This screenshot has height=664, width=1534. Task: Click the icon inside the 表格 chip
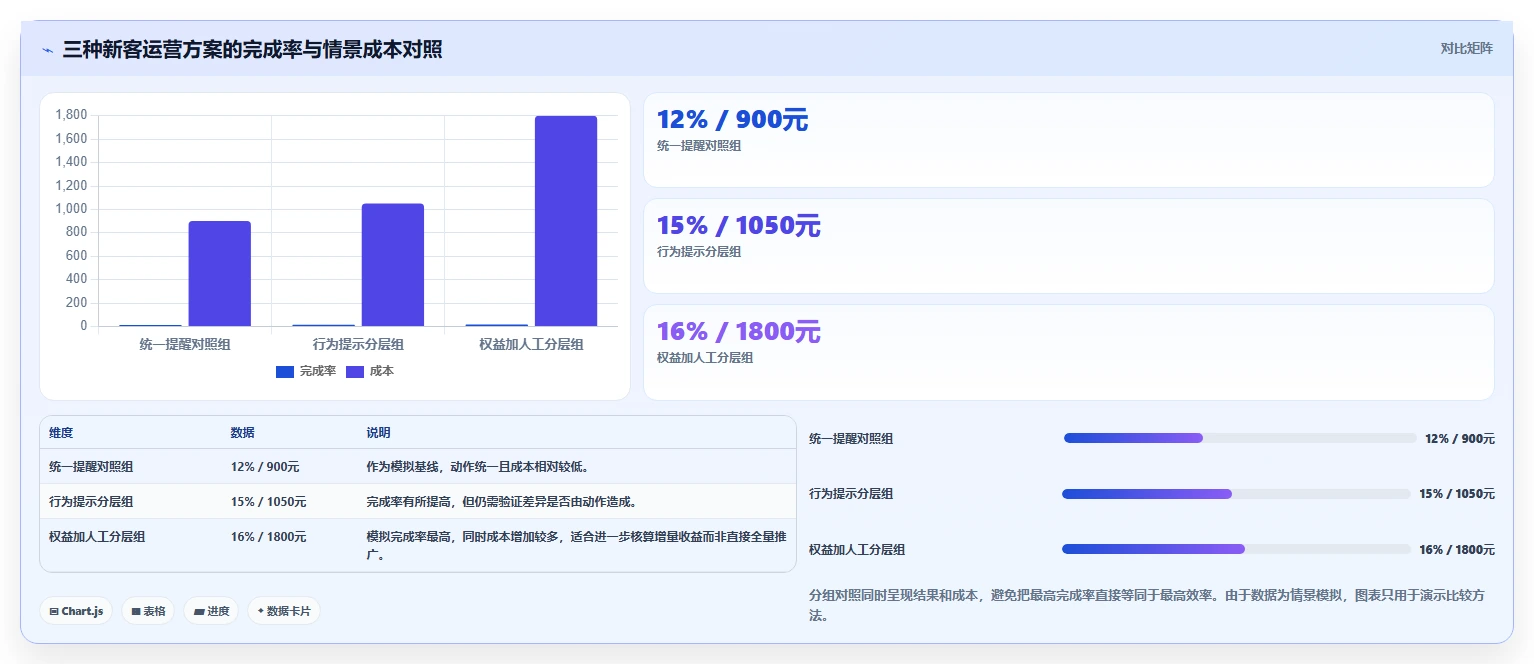(x=136, y=611)
